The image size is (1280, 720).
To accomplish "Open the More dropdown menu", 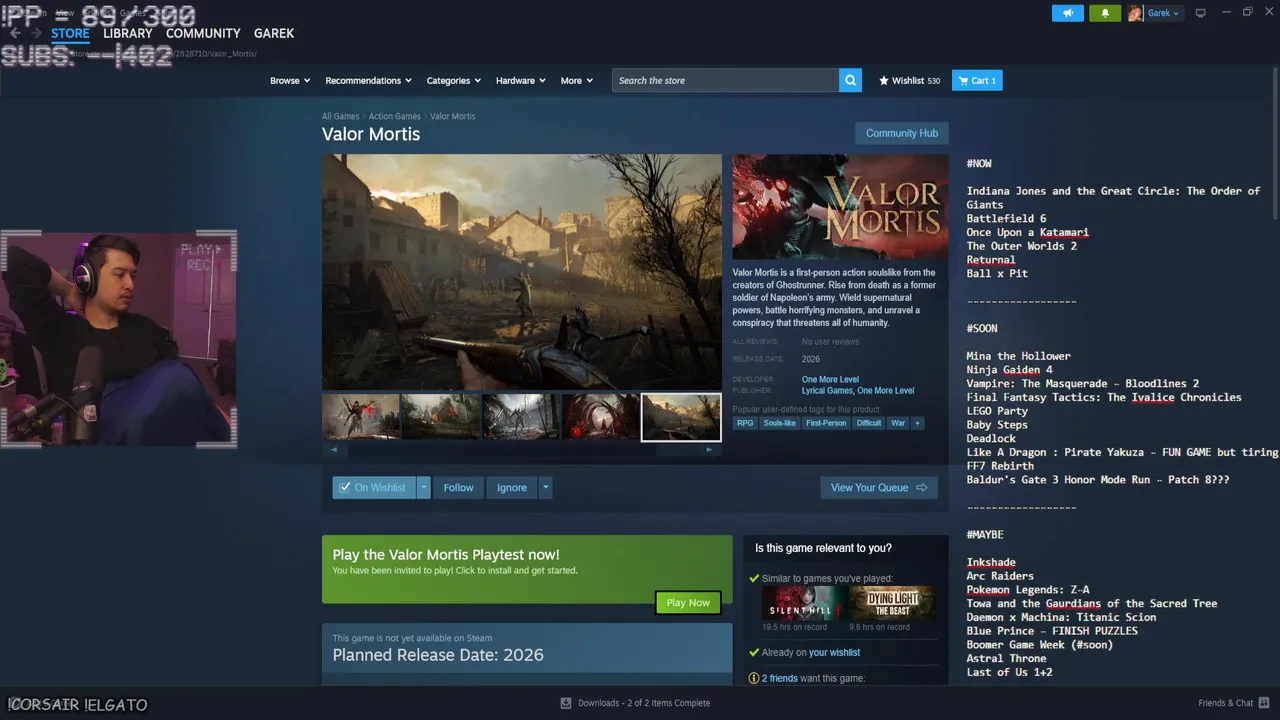I will [577, 80].
